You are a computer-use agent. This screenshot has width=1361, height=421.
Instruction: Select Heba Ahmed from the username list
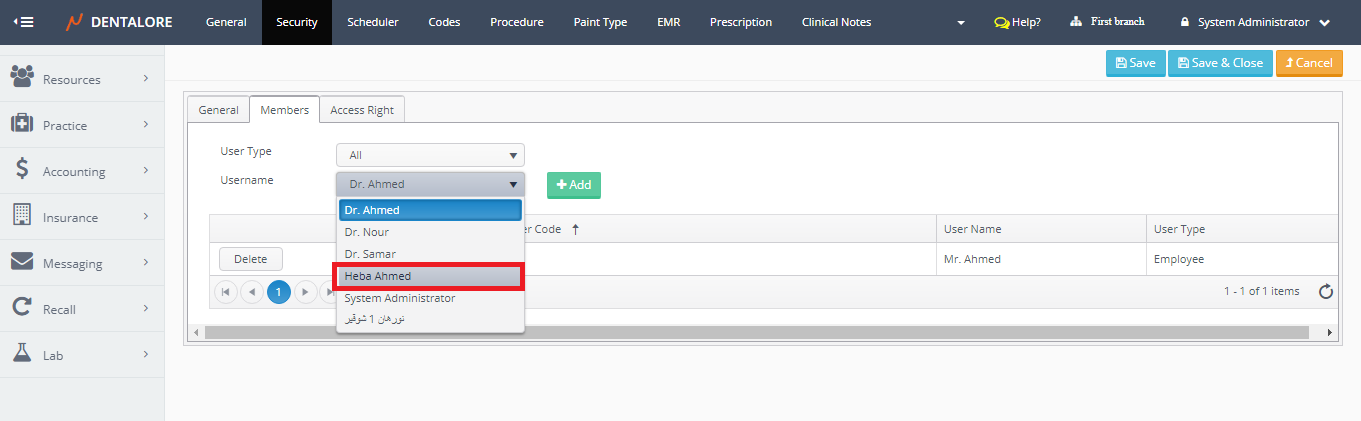(427, 276)
